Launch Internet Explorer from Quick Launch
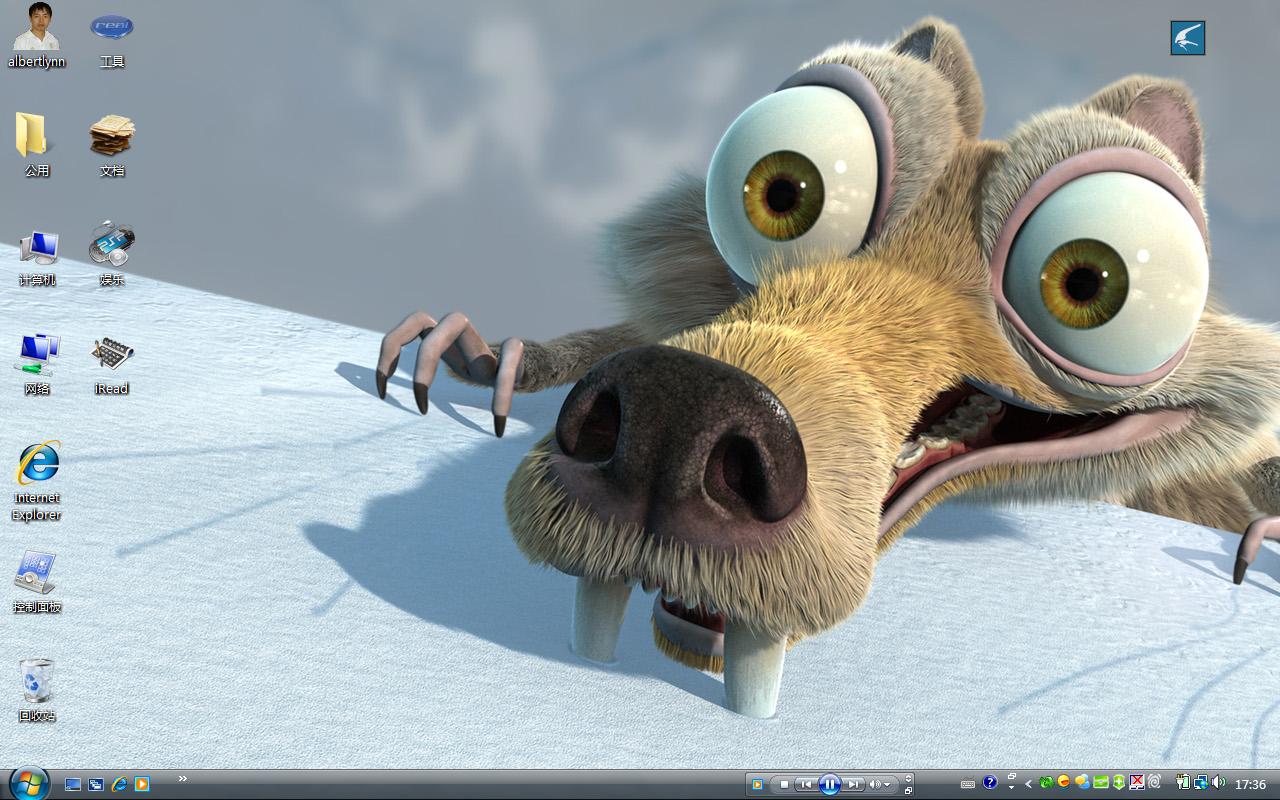This screenshot has height=800, width=1280. (119, 784)
